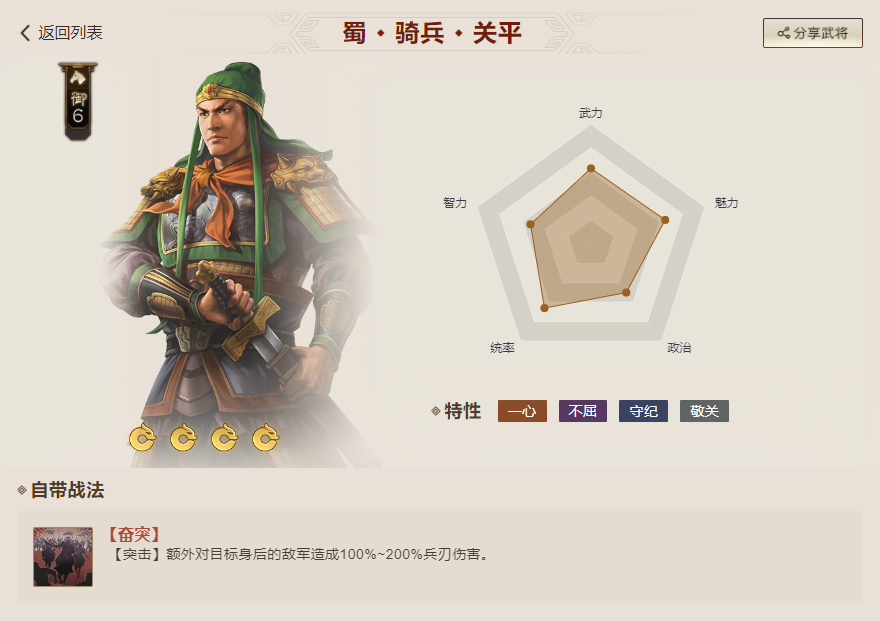
Task: Click the fourth gold star coin
Action: [x=265, y=437]
